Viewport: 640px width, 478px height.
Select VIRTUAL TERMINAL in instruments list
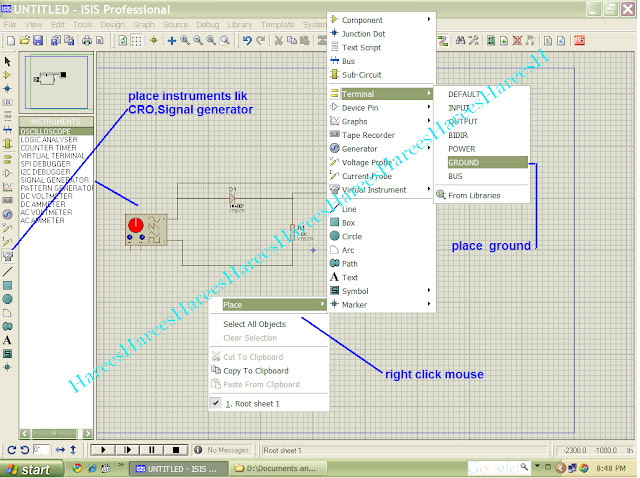53,156
